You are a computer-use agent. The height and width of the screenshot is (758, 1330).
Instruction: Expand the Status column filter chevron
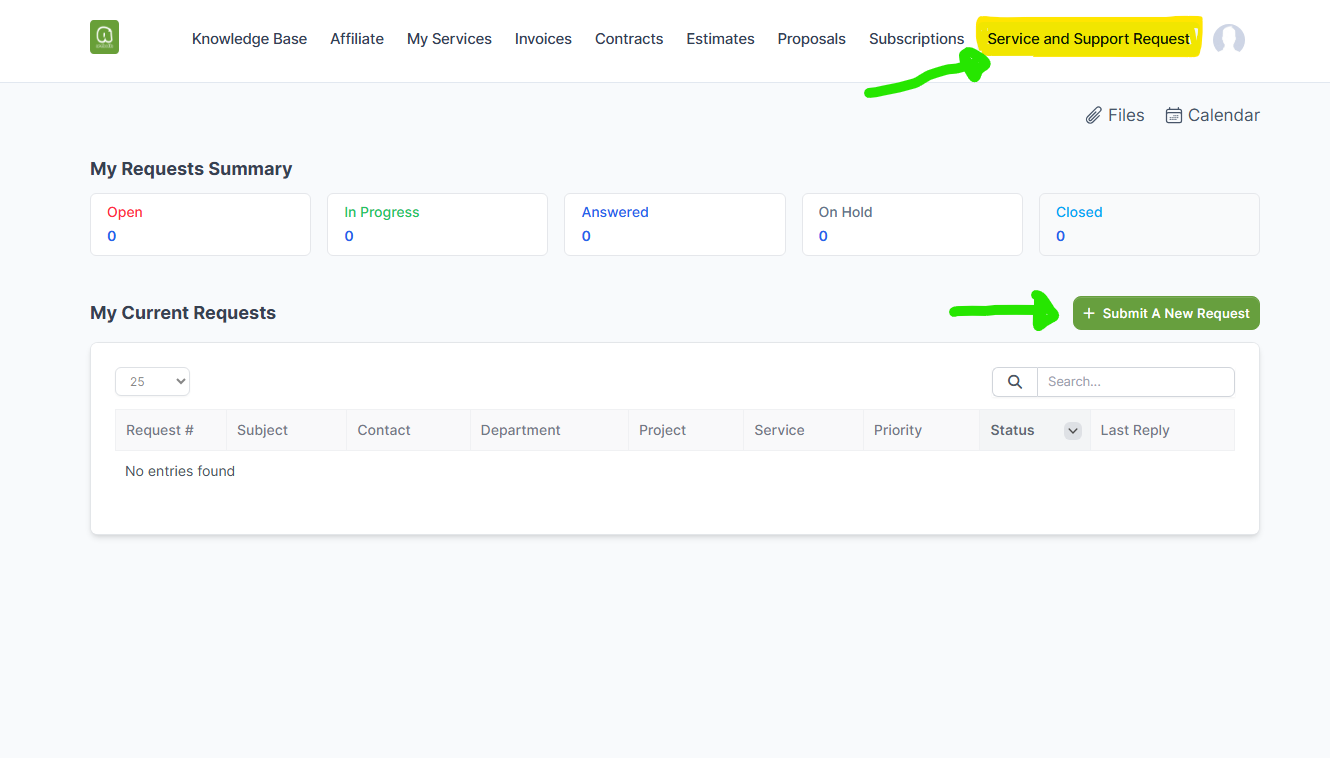1072,431
